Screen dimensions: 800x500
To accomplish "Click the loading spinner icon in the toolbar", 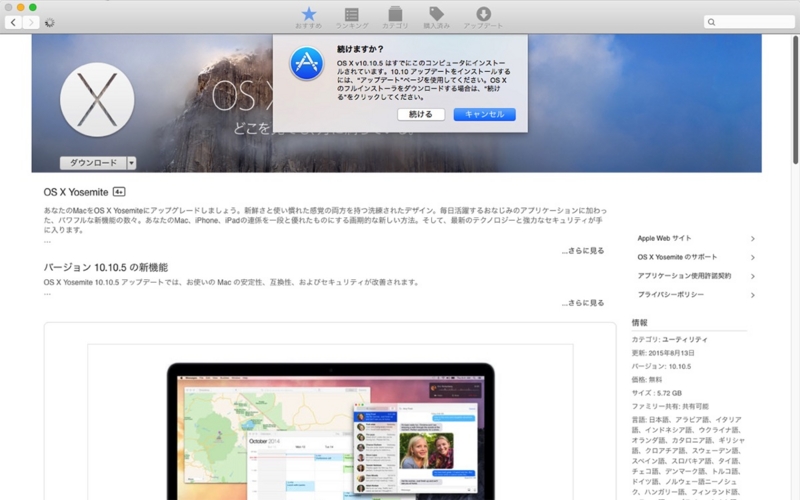I will tap(49, 22).
